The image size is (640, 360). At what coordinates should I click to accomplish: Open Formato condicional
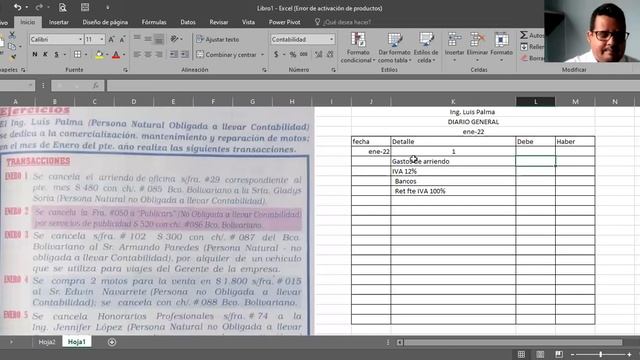[x=358, y=48]
